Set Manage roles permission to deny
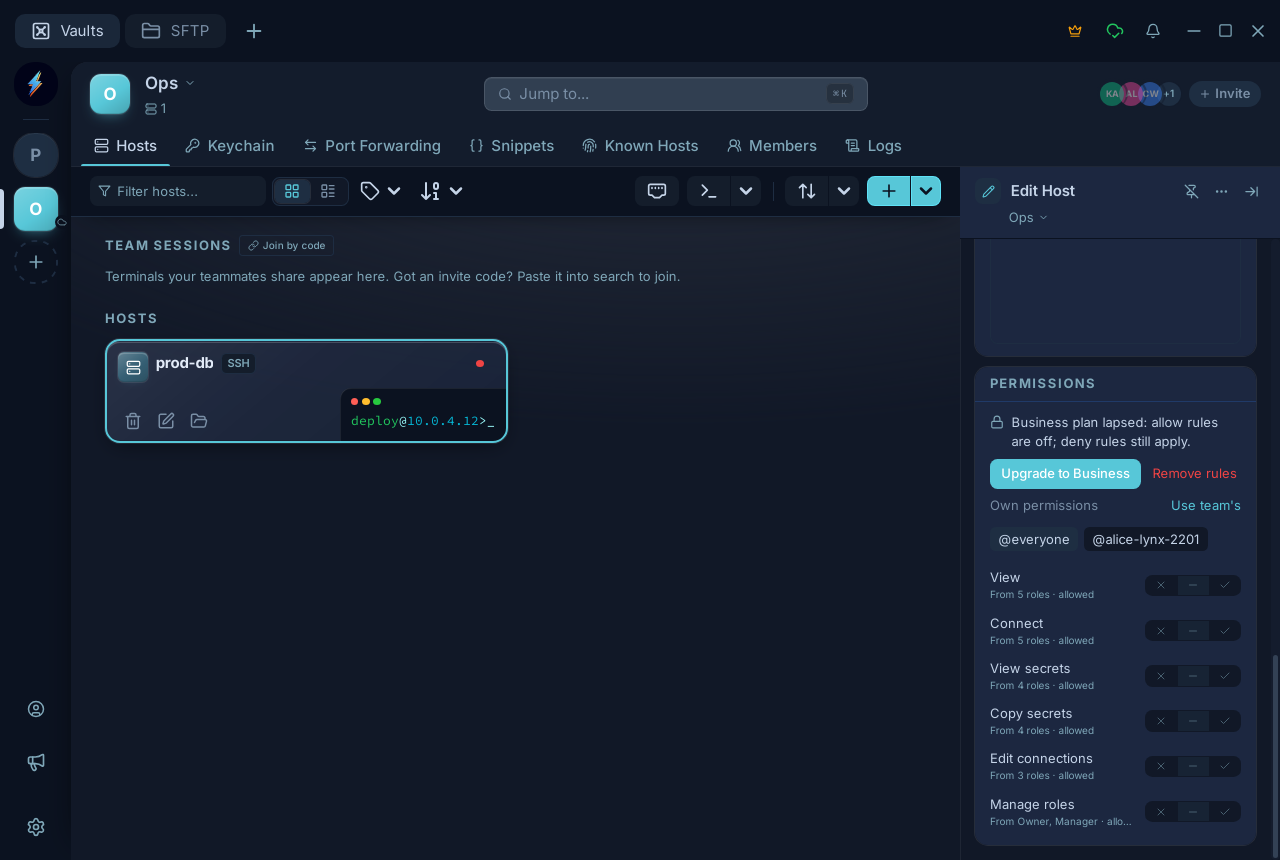Viewport: 1280px width, 860px height. [x=1161, y=812]
